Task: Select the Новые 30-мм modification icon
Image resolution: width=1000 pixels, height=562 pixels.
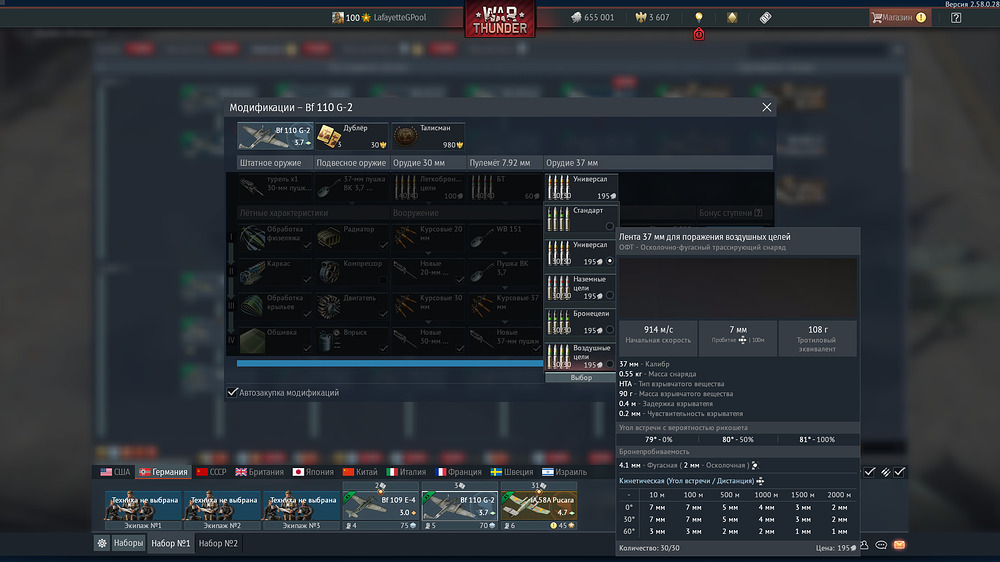Action: coord(406,340)
